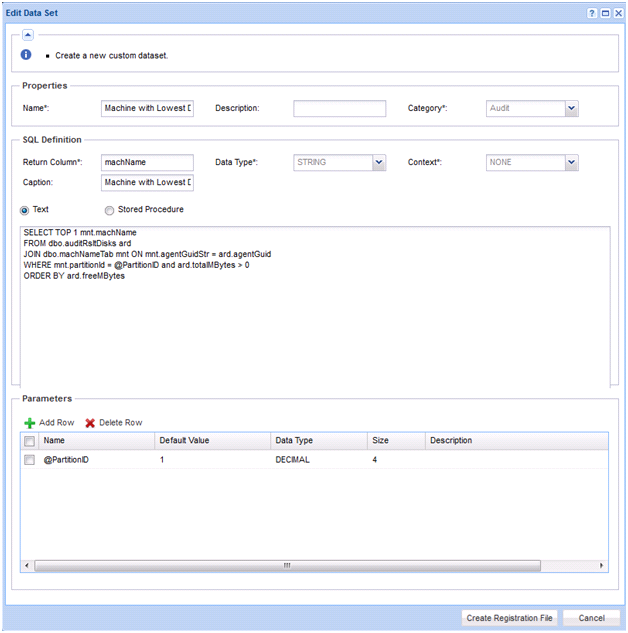This screenshot has width=628, height=633.
Task: Close the Edit Data Set dialog
Action: pos(618,12)
